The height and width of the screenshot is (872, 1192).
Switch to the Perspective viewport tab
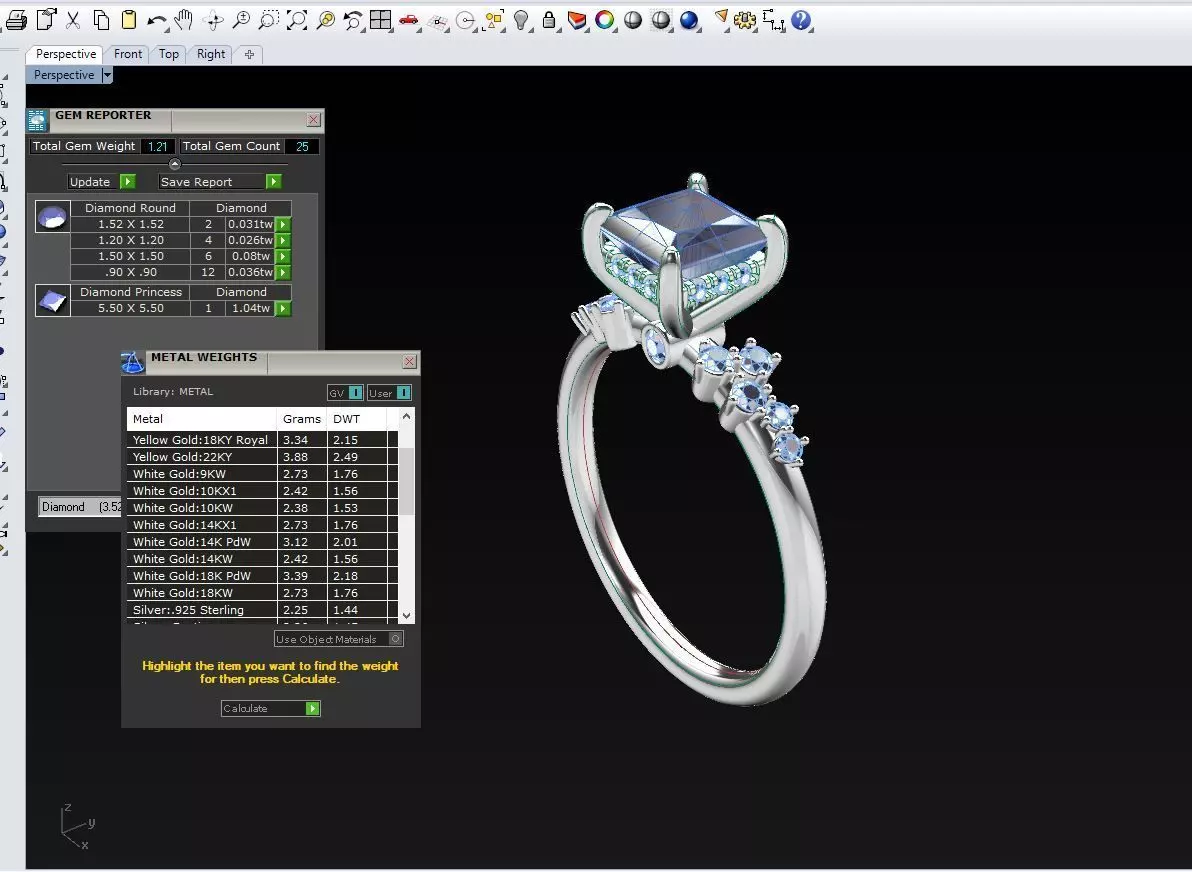pyautogui.click(x=66, y=54)
